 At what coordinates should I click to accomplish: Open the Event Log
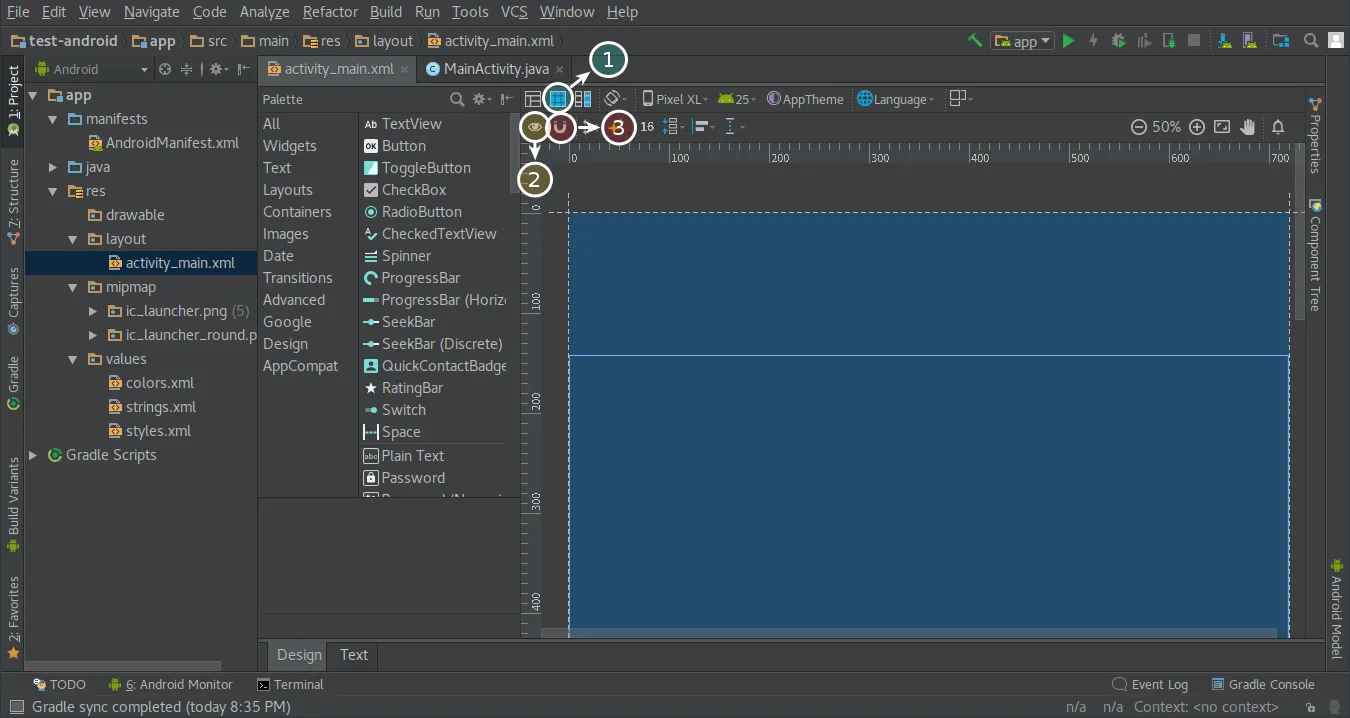point(1158,684)
